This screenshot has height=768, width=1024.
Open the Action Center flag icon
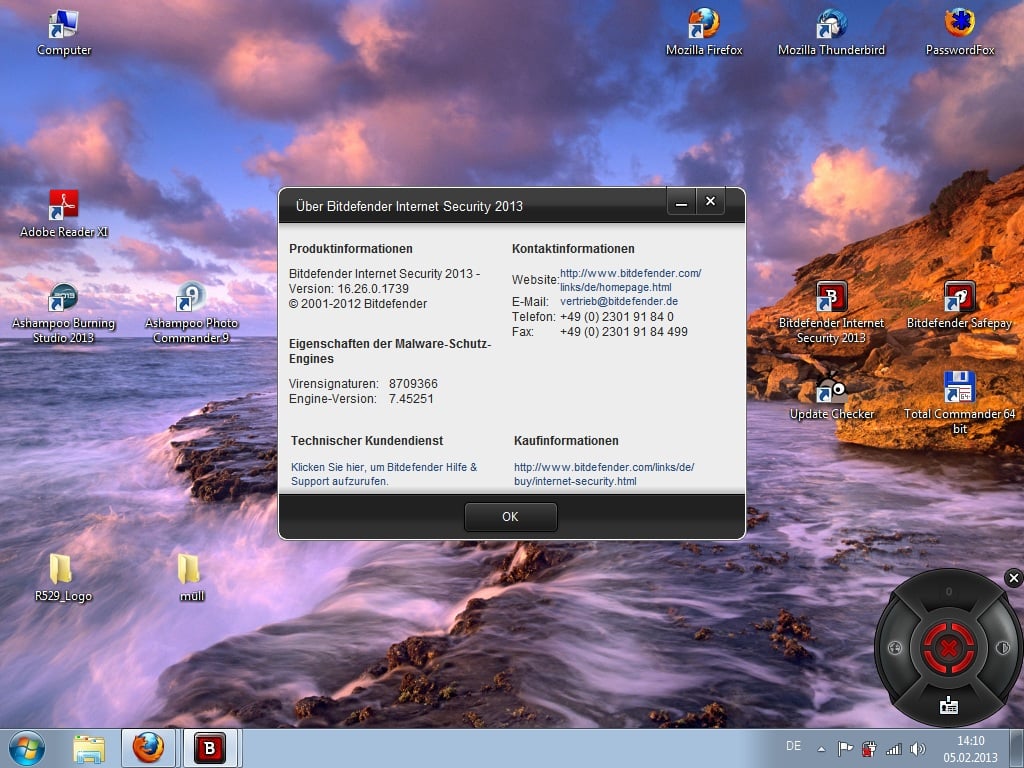845,749
